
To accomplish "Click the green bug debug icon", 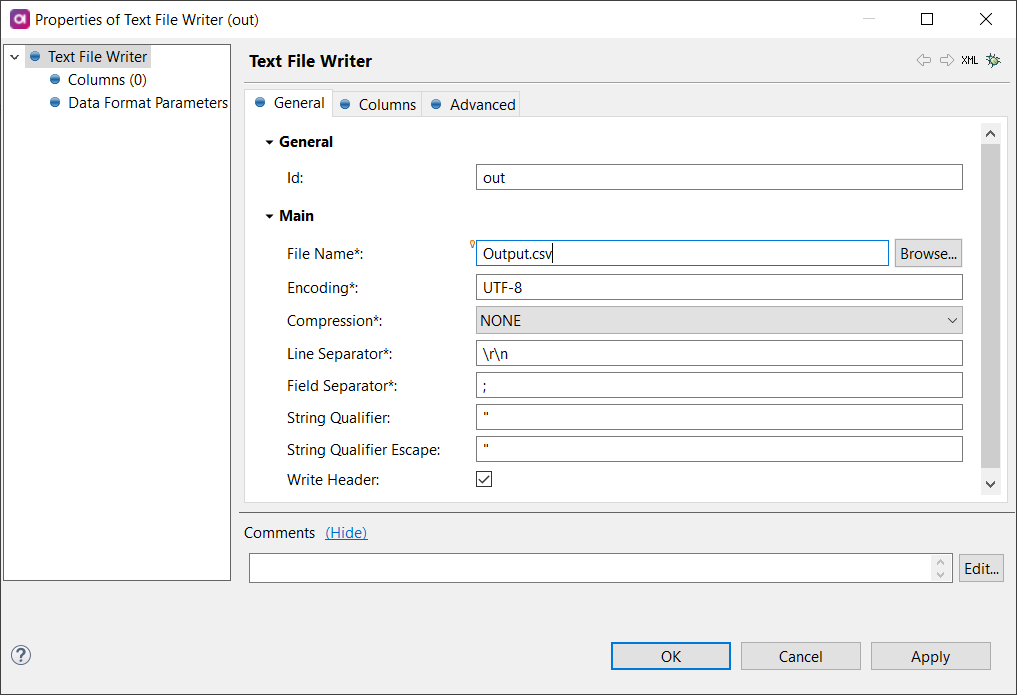I will (x=993, y=61).
